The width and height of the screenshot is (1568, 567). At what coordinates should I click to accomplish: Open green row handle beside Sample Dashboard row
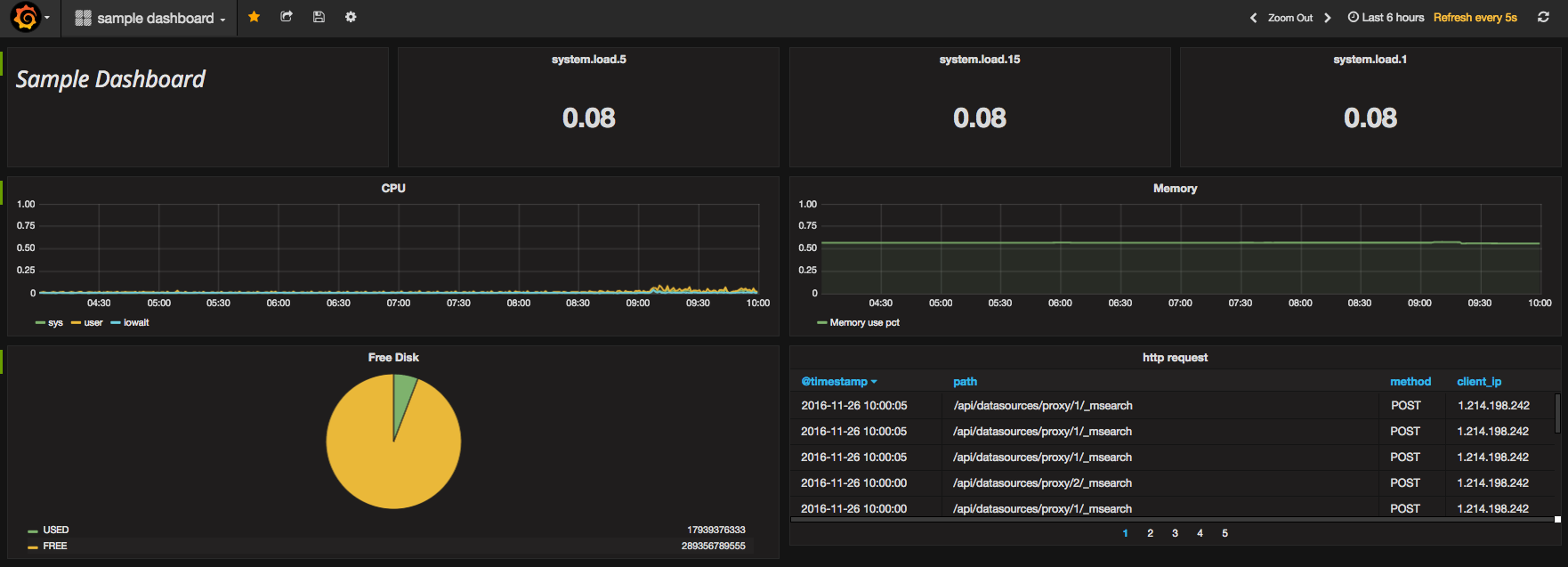(x=2, y=62)
